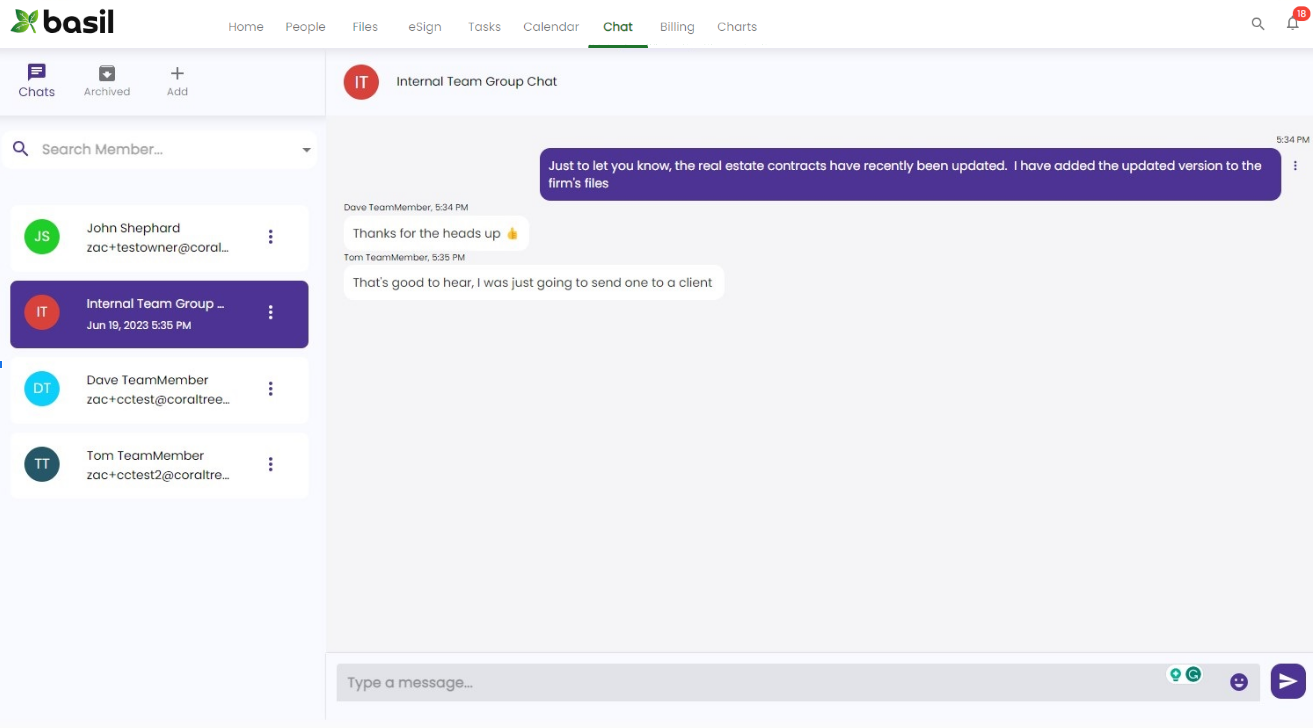Open John Shephard's three-dot menu
The image size is (1313, 728).
pyautogui.click(x=270, y=237)
